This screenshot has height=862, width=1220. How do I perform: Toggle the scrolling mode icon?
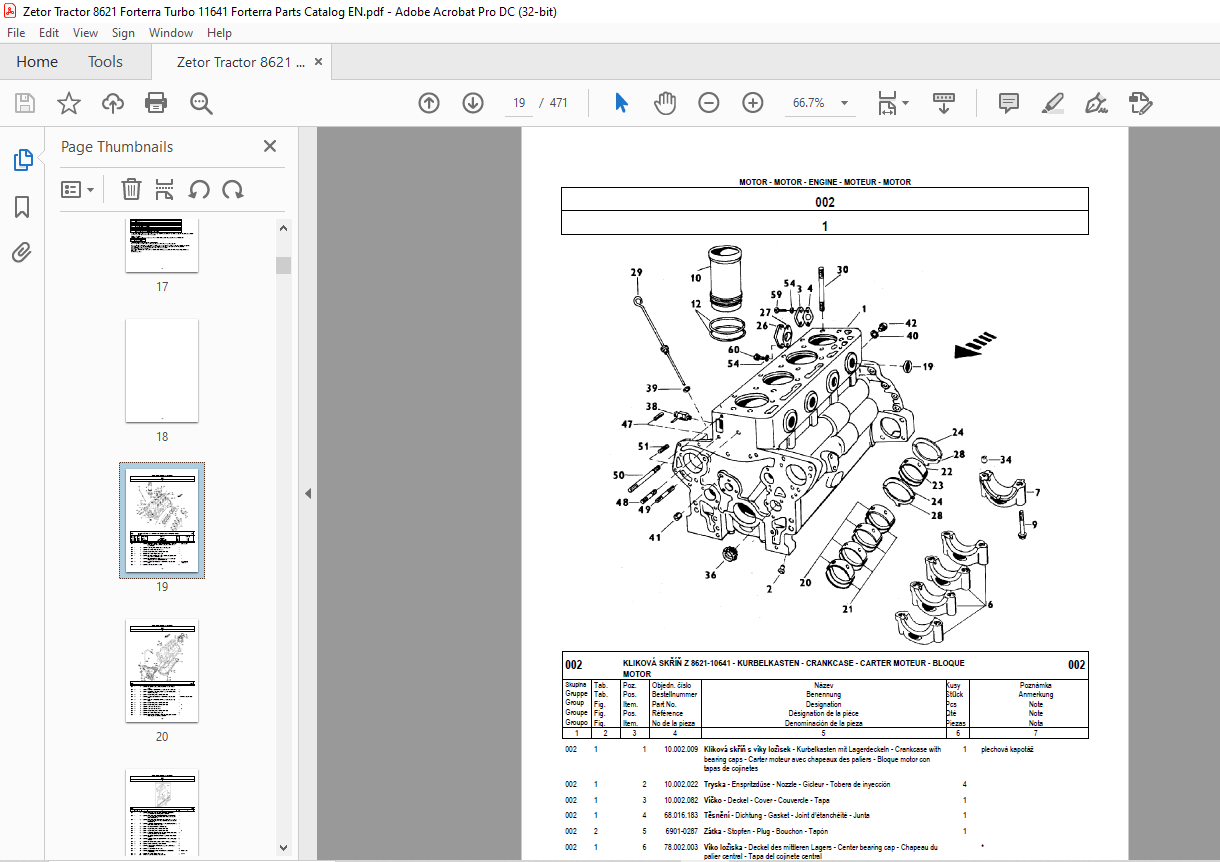click(x=944, y=103)
